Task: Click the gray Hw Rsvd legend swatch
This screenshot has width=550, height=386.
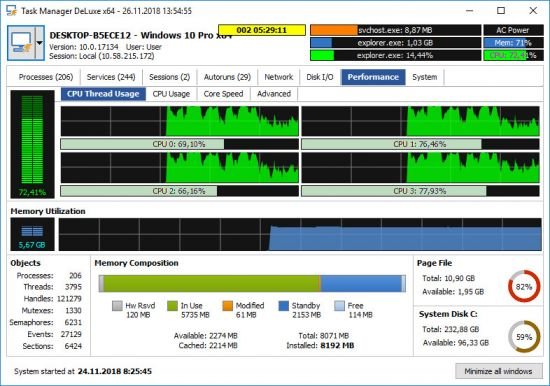Action: click(x=117, y=306)
